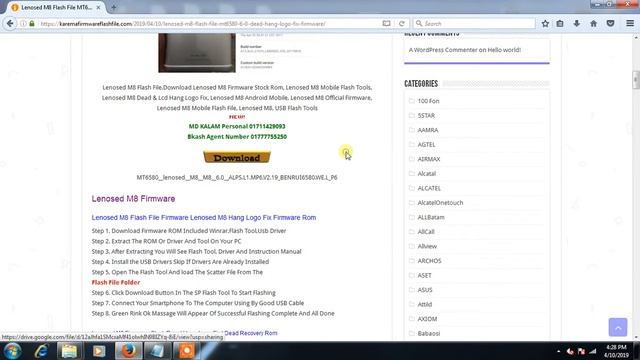
Task: Click the yellow Download button
Action: pyautogui.click(x=237, y=157)
